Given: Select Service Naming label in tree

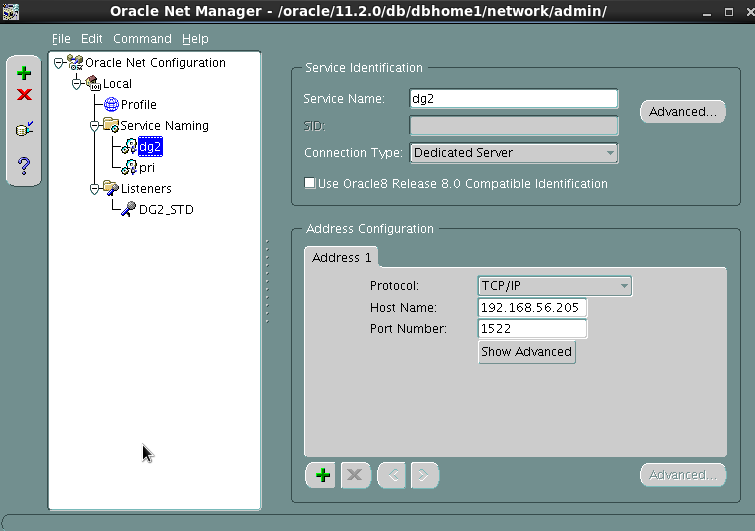Looking at the screenshot, I should [164, 126].
